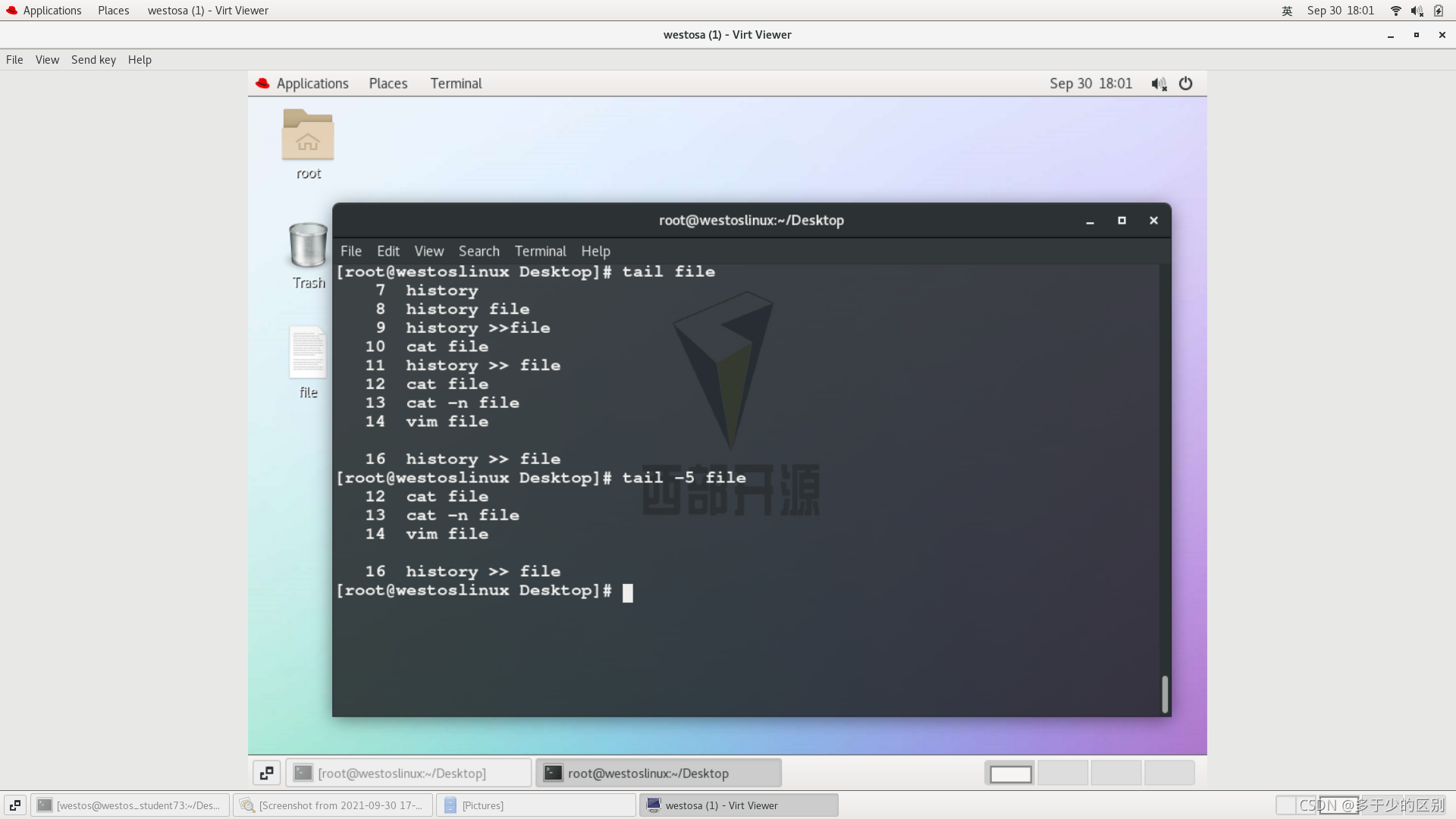Click the guest show-desktop icon in bottom panel
Screen dimensions: 1456x819
point(266,773)
